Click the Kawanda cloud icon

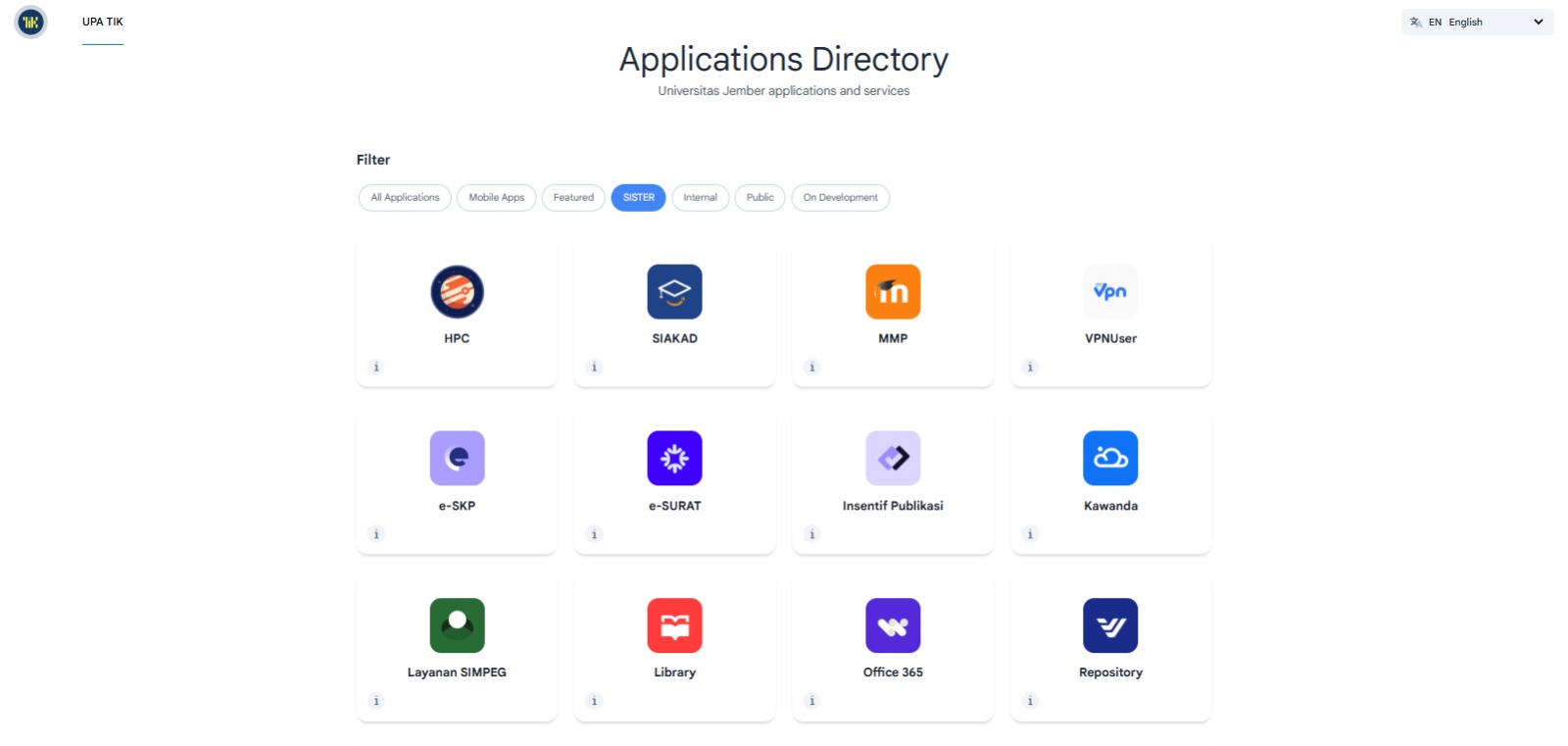point(1110,458)
